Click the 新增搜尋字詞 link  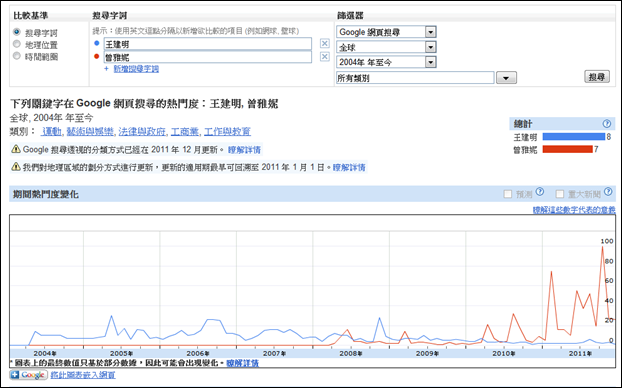(136, 69)
